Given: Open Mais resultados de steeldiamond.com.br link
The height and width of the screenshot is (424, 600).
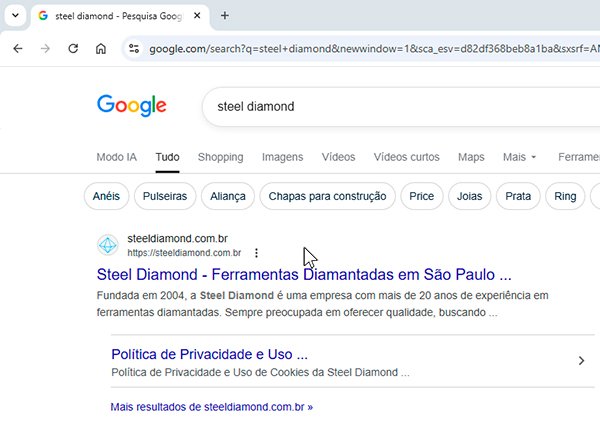Looking at the screenshot, I should 212,407.
